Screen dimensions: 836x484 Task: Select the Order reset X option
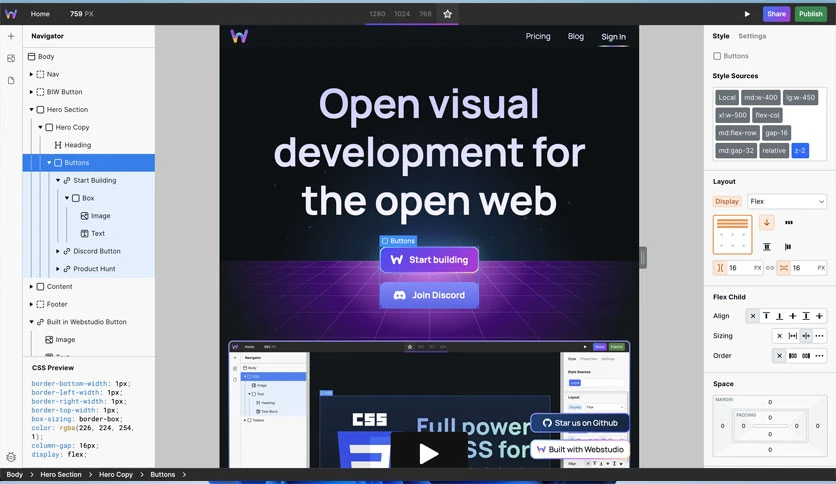[779, 356]
